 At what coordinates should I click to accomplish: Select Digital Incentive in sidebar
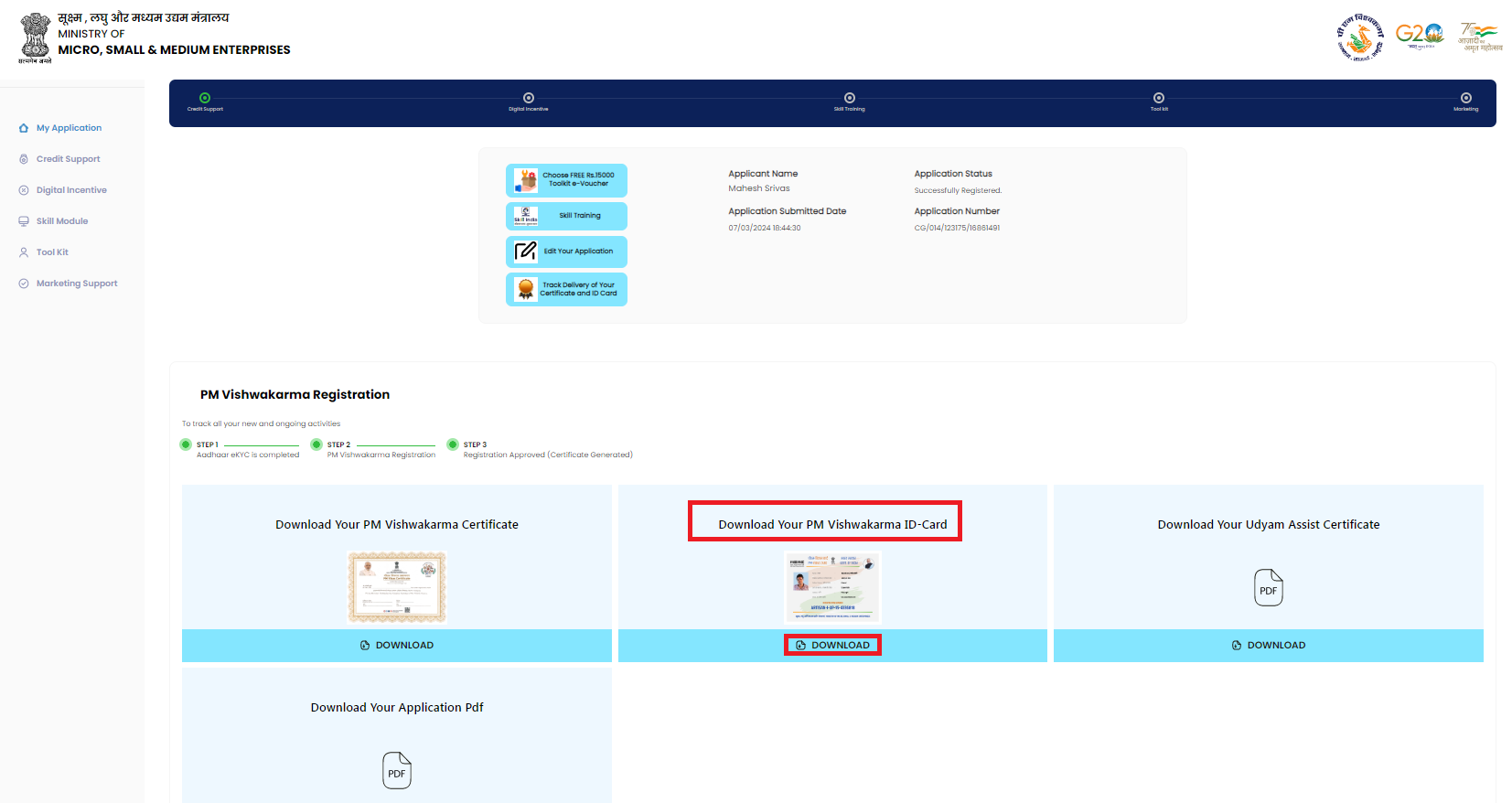[71, 190]
